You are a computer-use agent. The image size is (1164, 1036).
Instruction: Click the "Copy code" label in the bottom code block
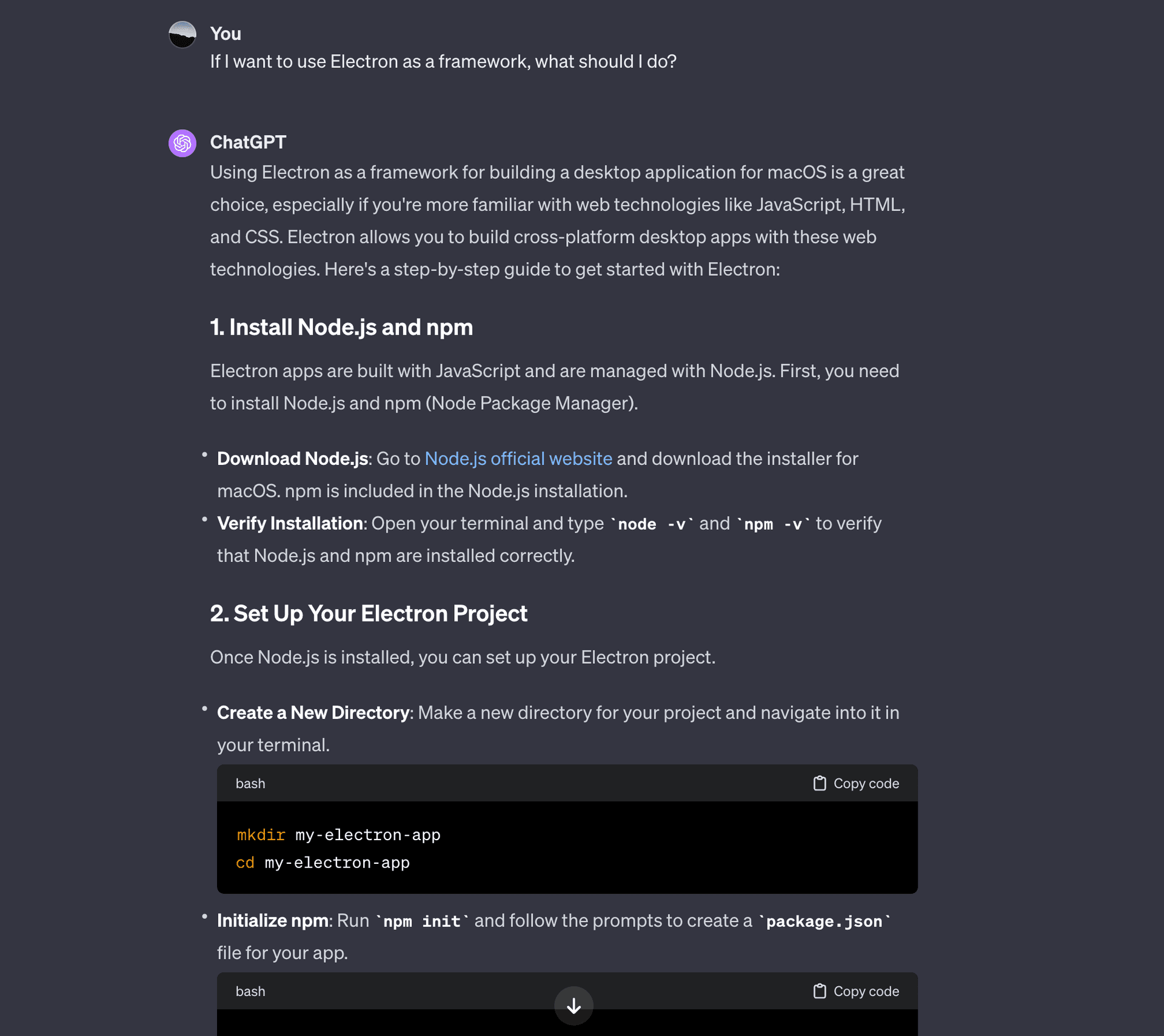(866, 991)
